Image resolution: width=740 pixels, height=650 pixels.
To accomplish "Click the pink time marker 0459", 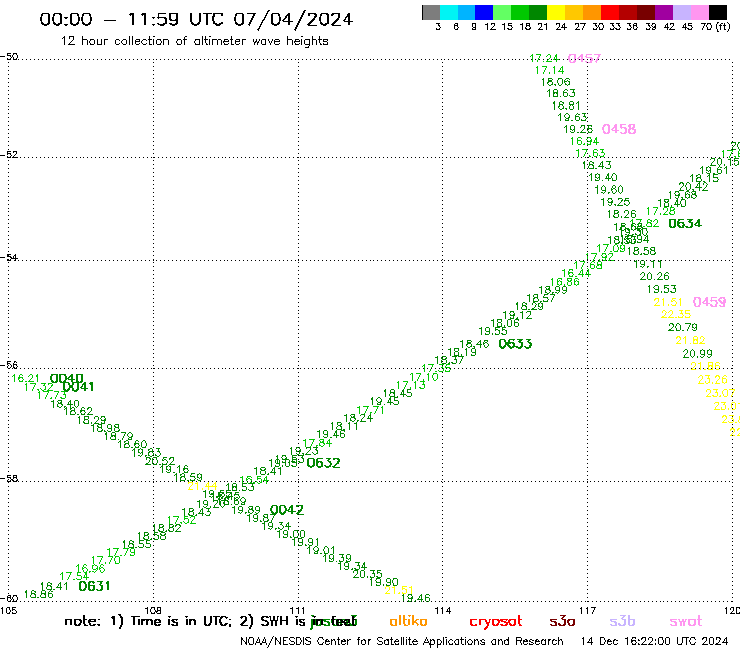I will pos(709,302).
